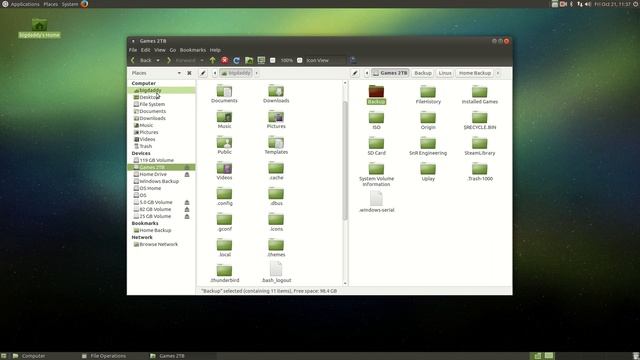Viewport: 640px width, 360px height.
Task: Eject the Games 2TB device
Action: (x=187, y=167)
